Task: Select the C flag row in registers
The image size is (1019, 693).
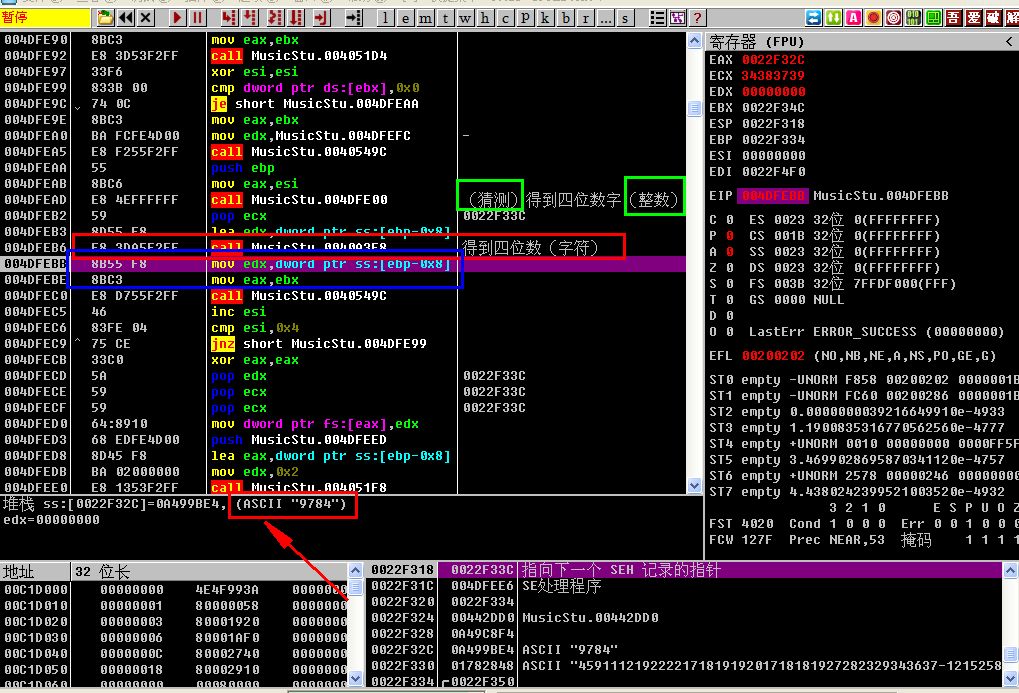Action: 824,220
